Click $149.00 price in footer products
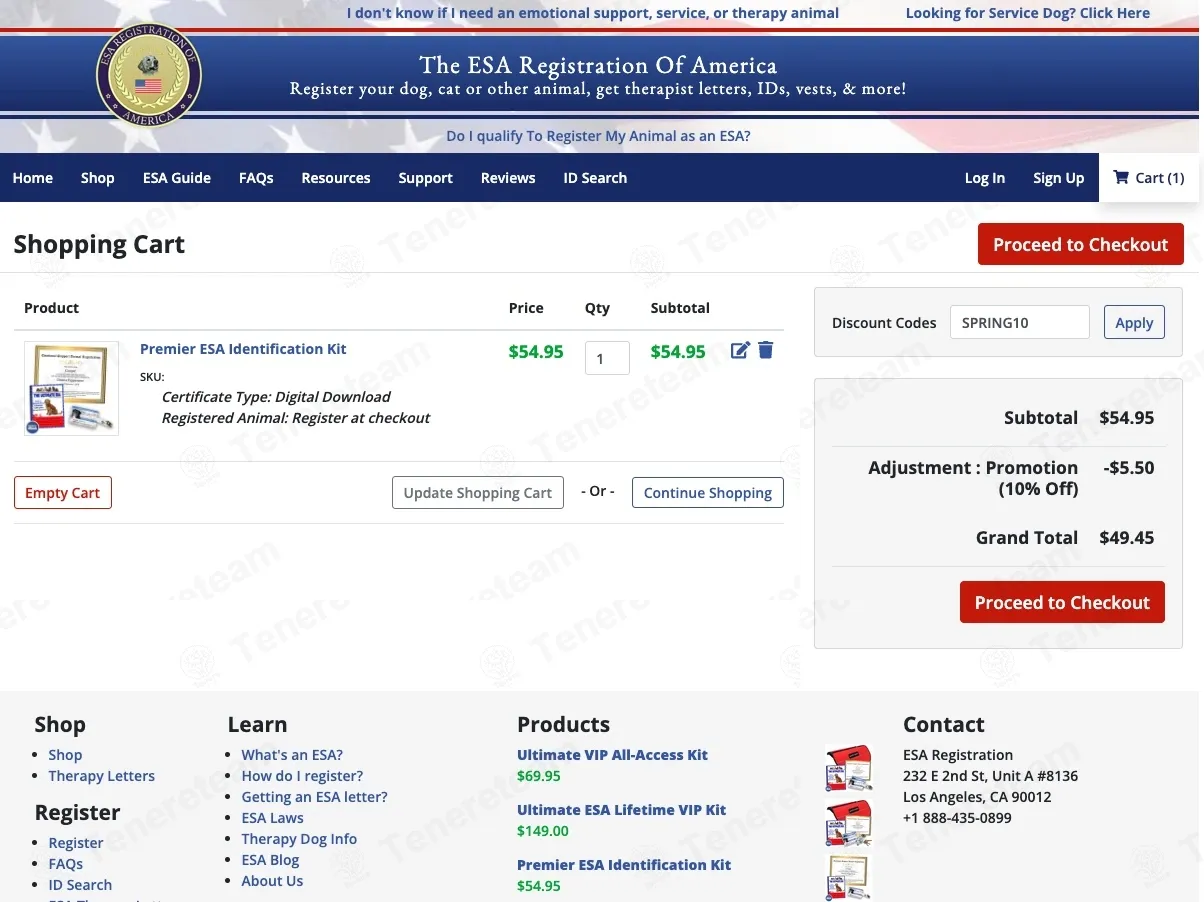The width and height of the screenshot is (1204, 902). tap(543, 831)
